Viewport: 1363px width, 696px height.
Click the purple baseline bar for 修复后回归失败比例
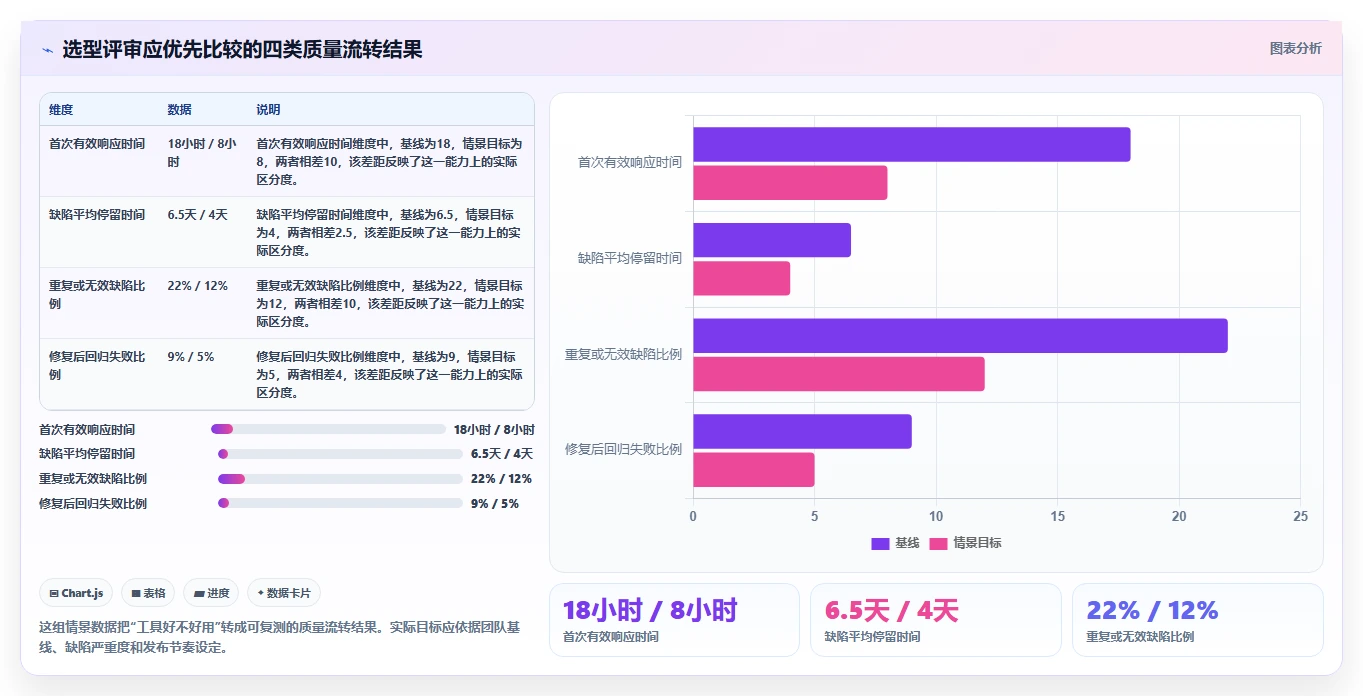[803, 431]
